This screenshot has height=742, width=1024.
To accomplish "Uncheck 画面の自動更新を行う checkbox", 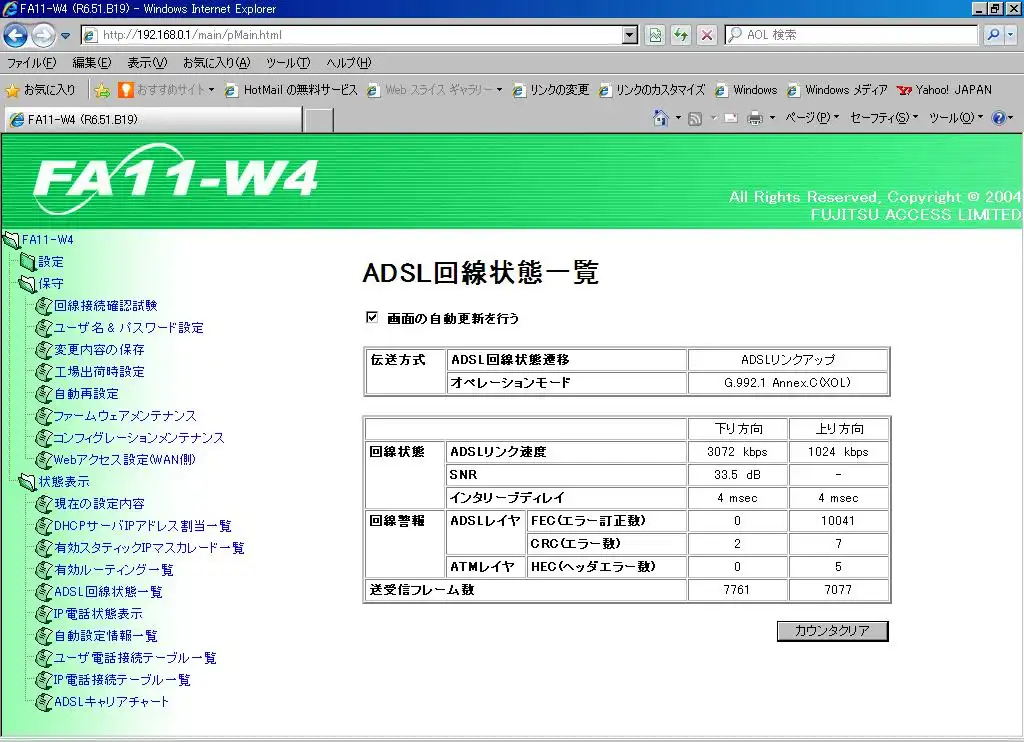I will [x=372, y=318].
